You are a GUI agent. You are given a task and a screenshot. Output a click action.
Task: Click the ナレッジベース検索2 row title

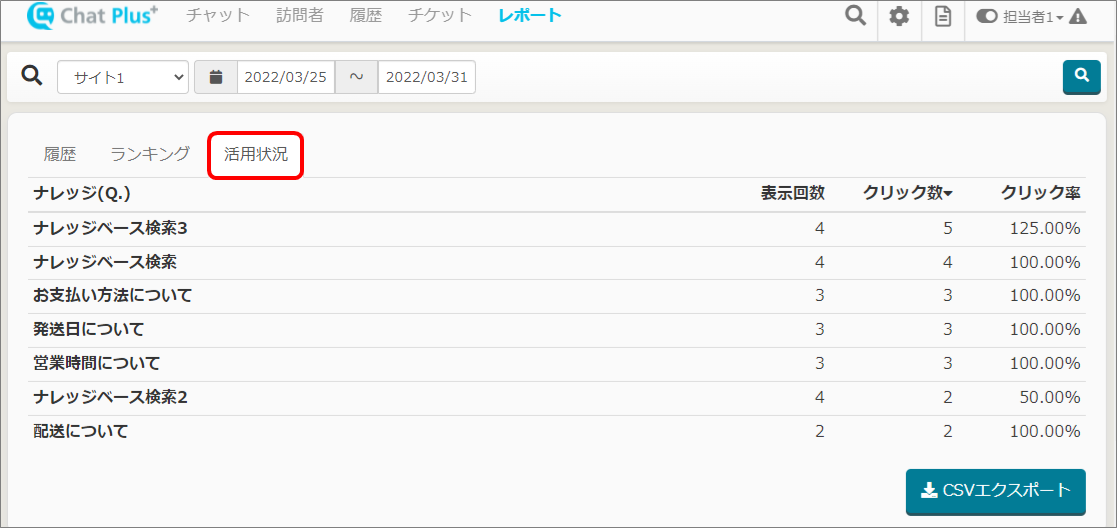tap(110, 397)
